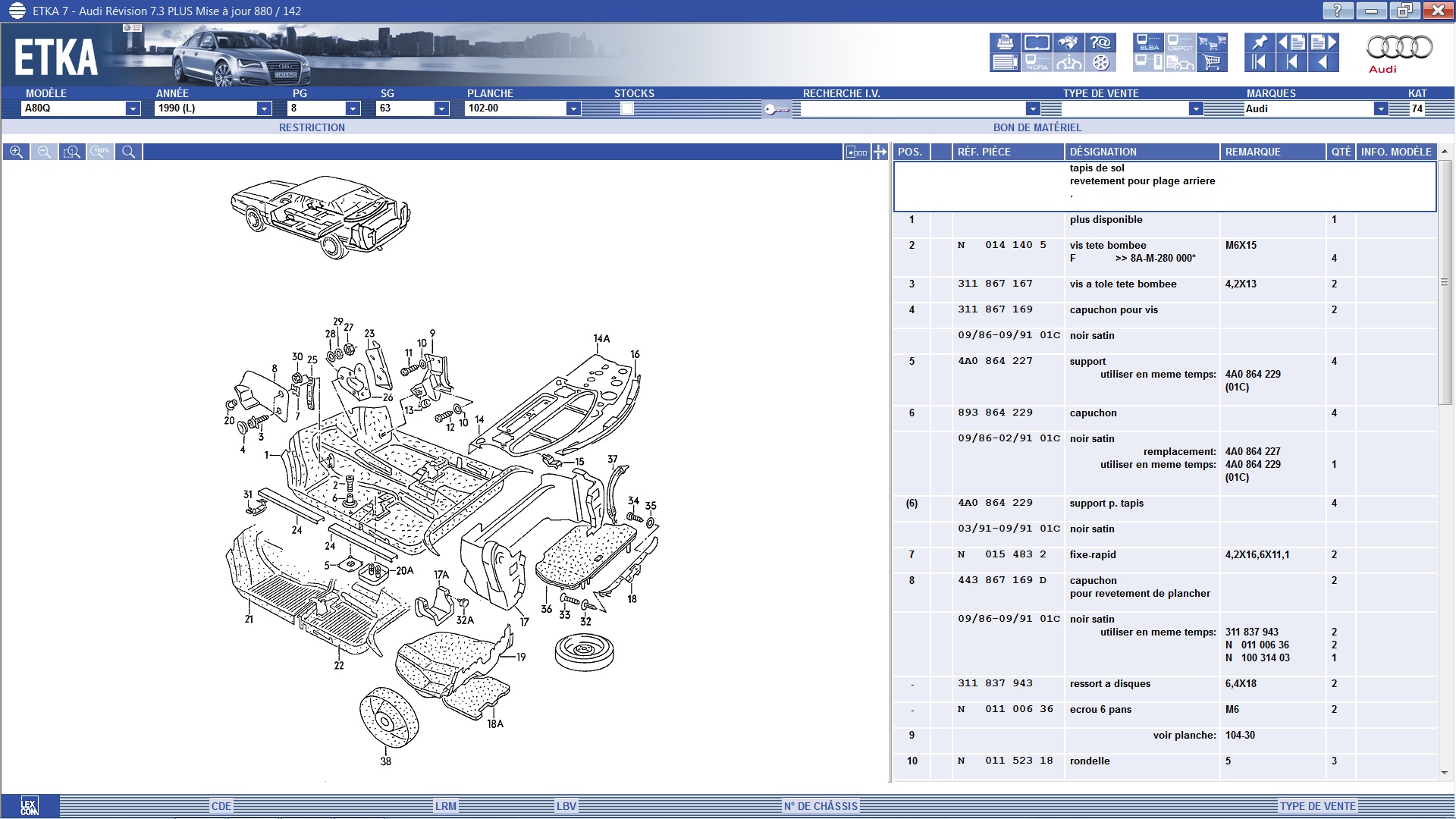Viewport: 1456px width, 819px height.
Task: Click the LRM status bar item
Action: click(x=446, y=806)
